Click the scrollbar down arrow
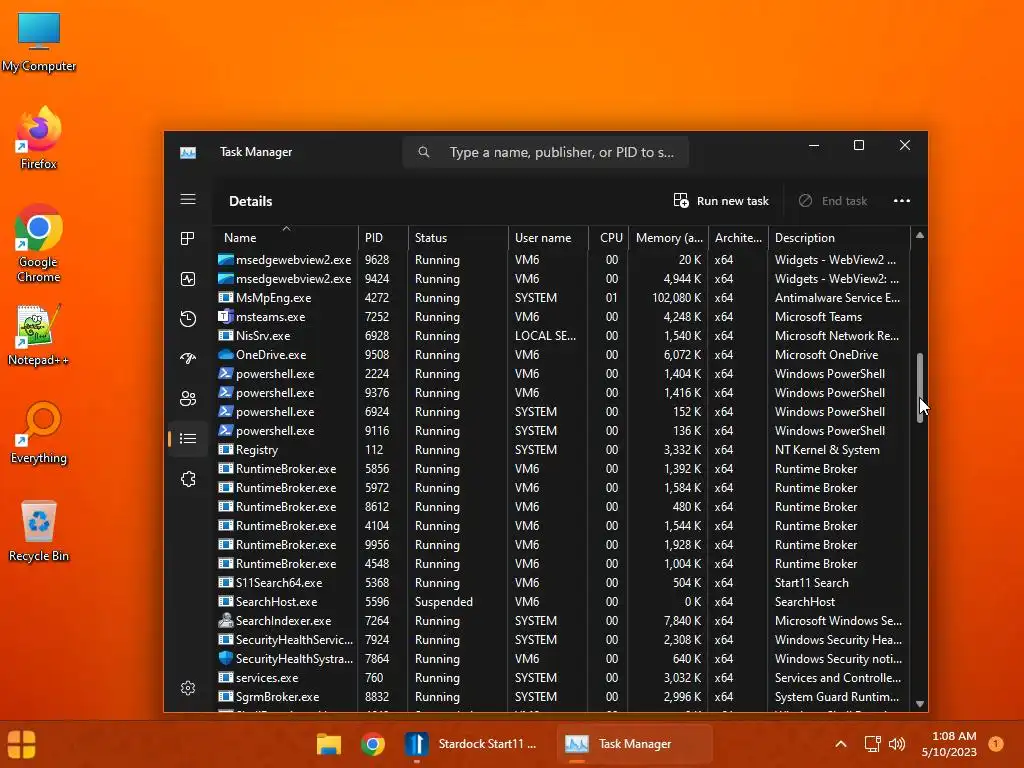 920,704
